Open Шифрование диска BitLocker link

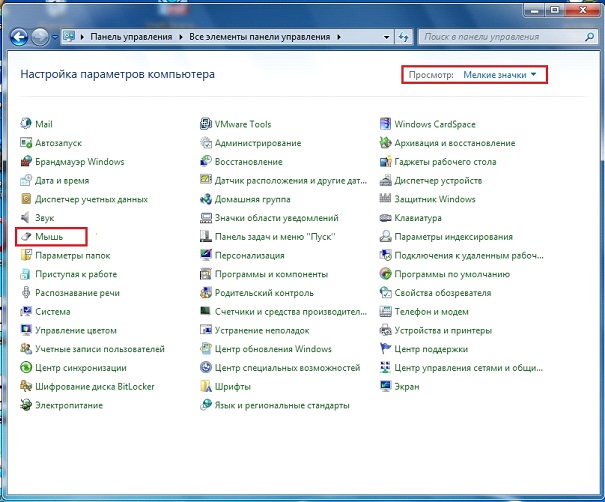(x=95, y=386)
